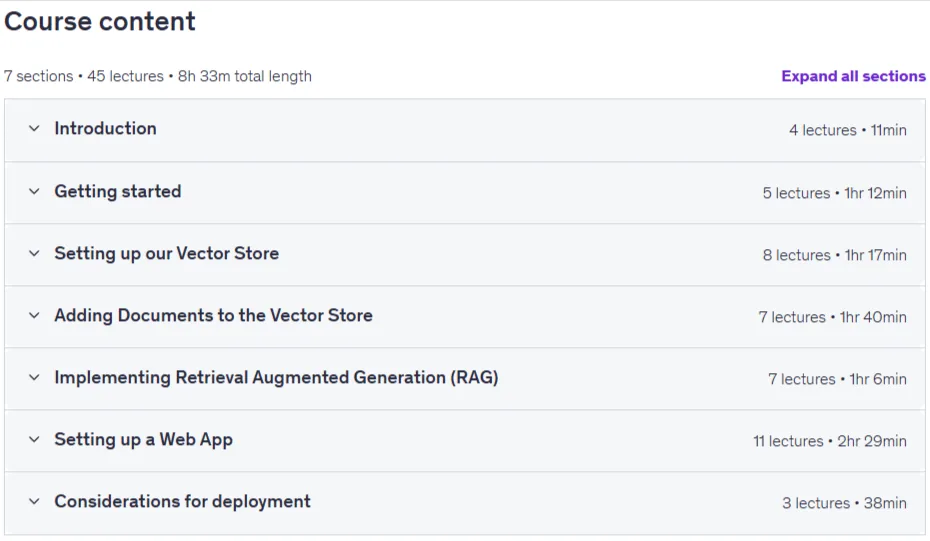Toggle the chevron for Setting up our Vector Store
This screenshot has width=930, height=541.
34,253
